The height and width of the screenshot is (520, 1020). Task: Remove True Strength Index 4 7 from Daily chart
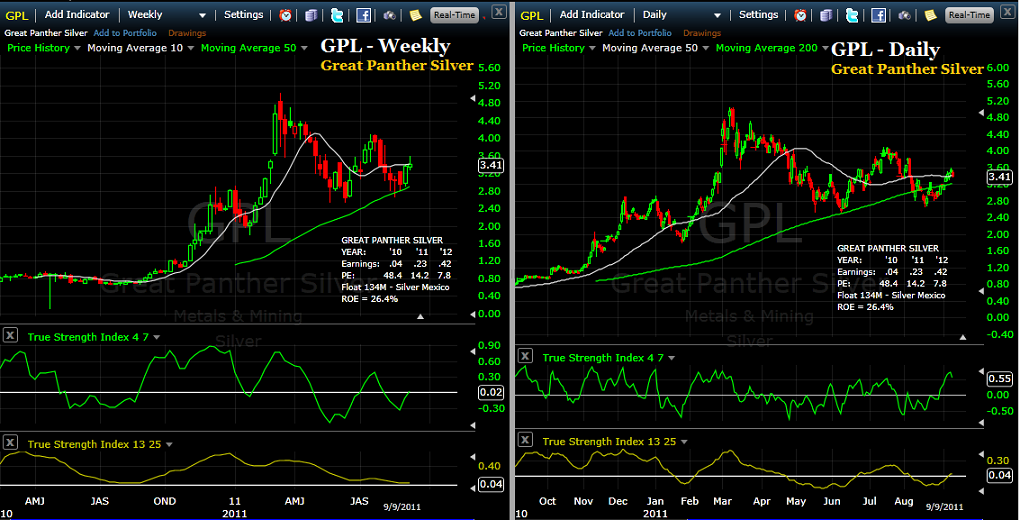[525, 356]
